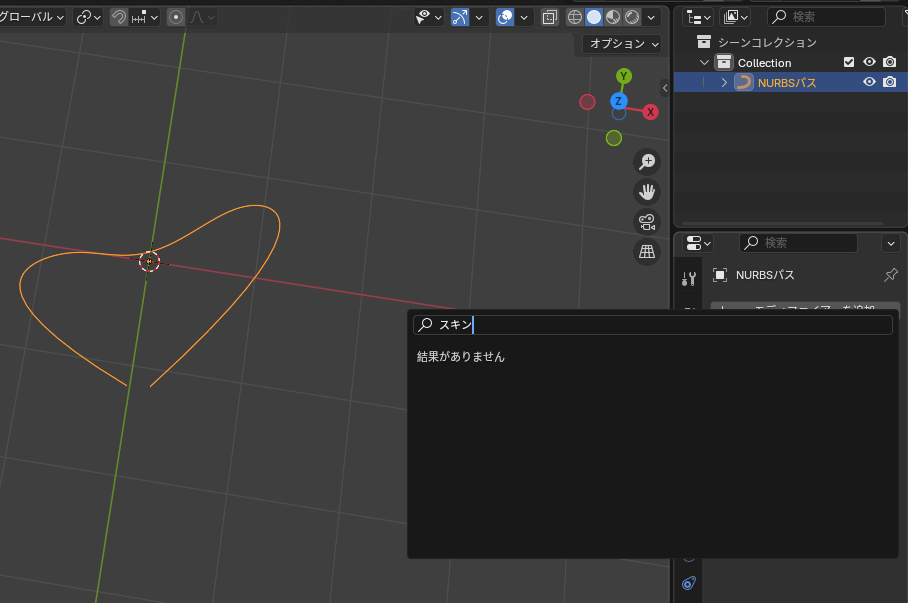Click the red X axis on the gizmo

point(651,112)
